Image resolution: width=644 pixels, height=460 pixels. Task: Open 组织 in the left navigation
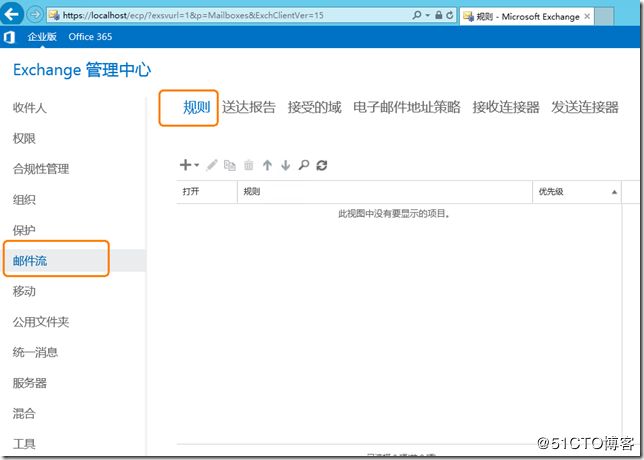(x=24, y=200)
